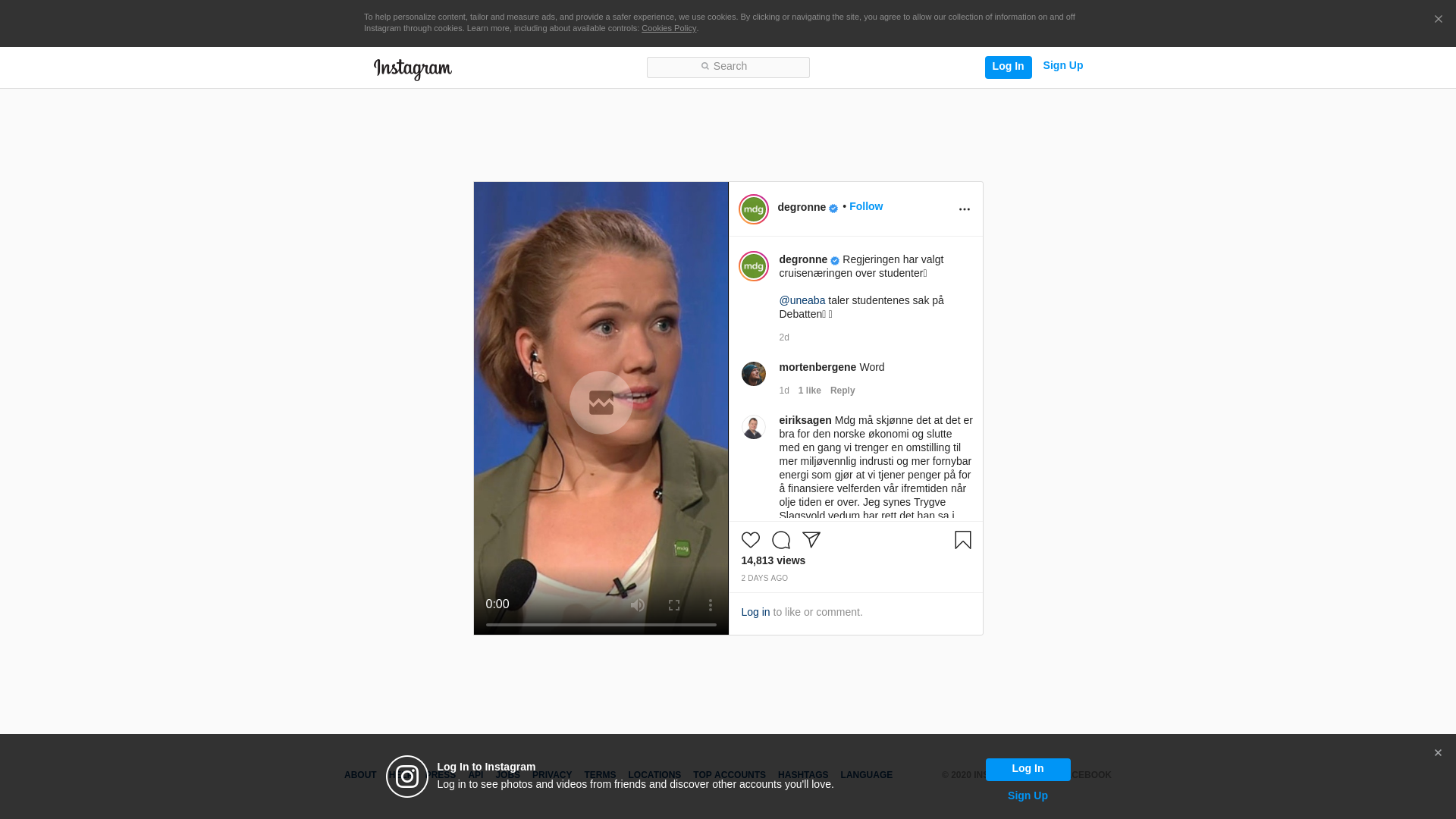The image size is (1456, 819).
Task: Click the 2 DAYS AGO timestamp
Action: click(764, 579)
